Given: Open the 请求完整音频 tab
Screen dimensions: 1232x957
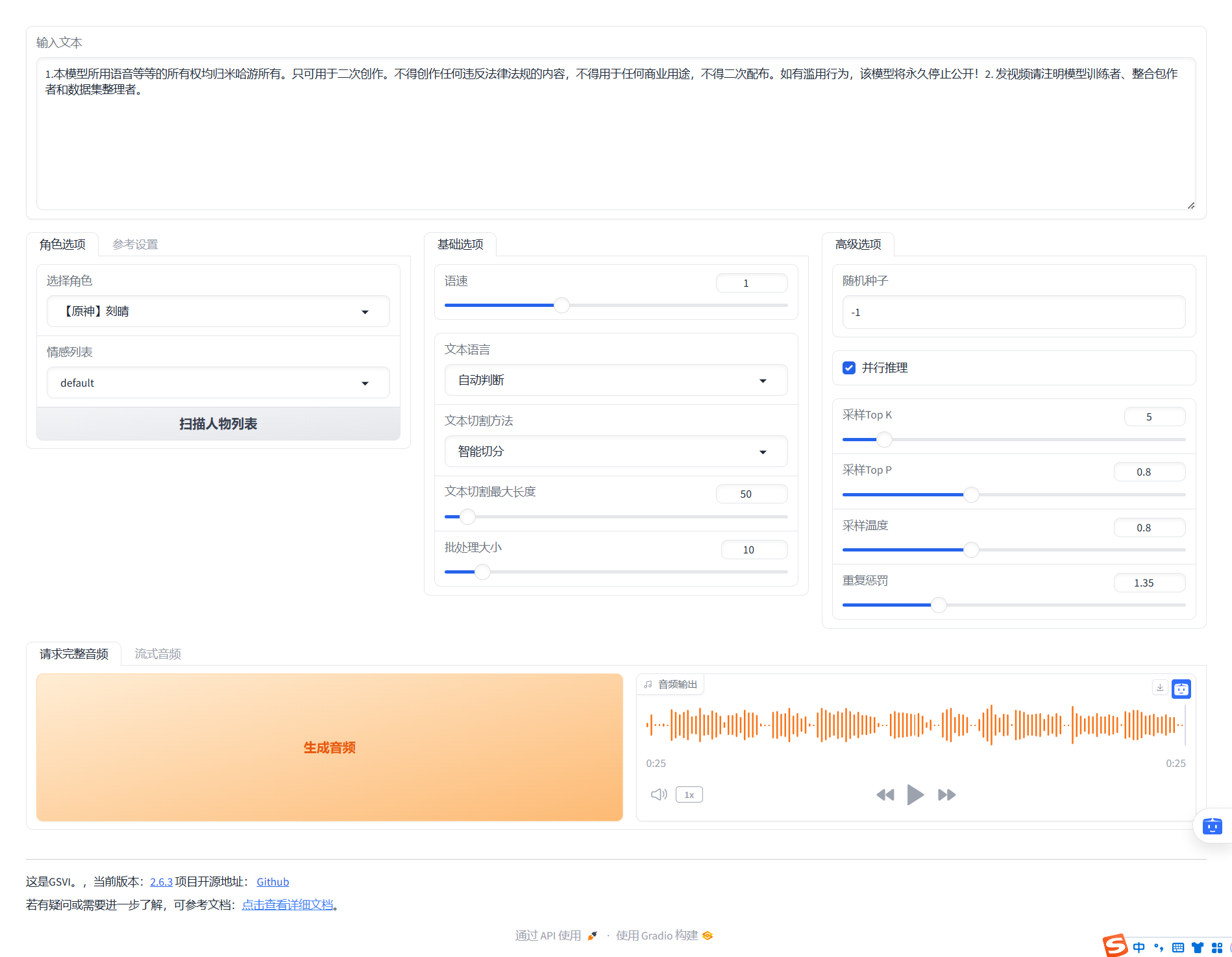Looking at the screenshot, I should [x=74, y=654].
